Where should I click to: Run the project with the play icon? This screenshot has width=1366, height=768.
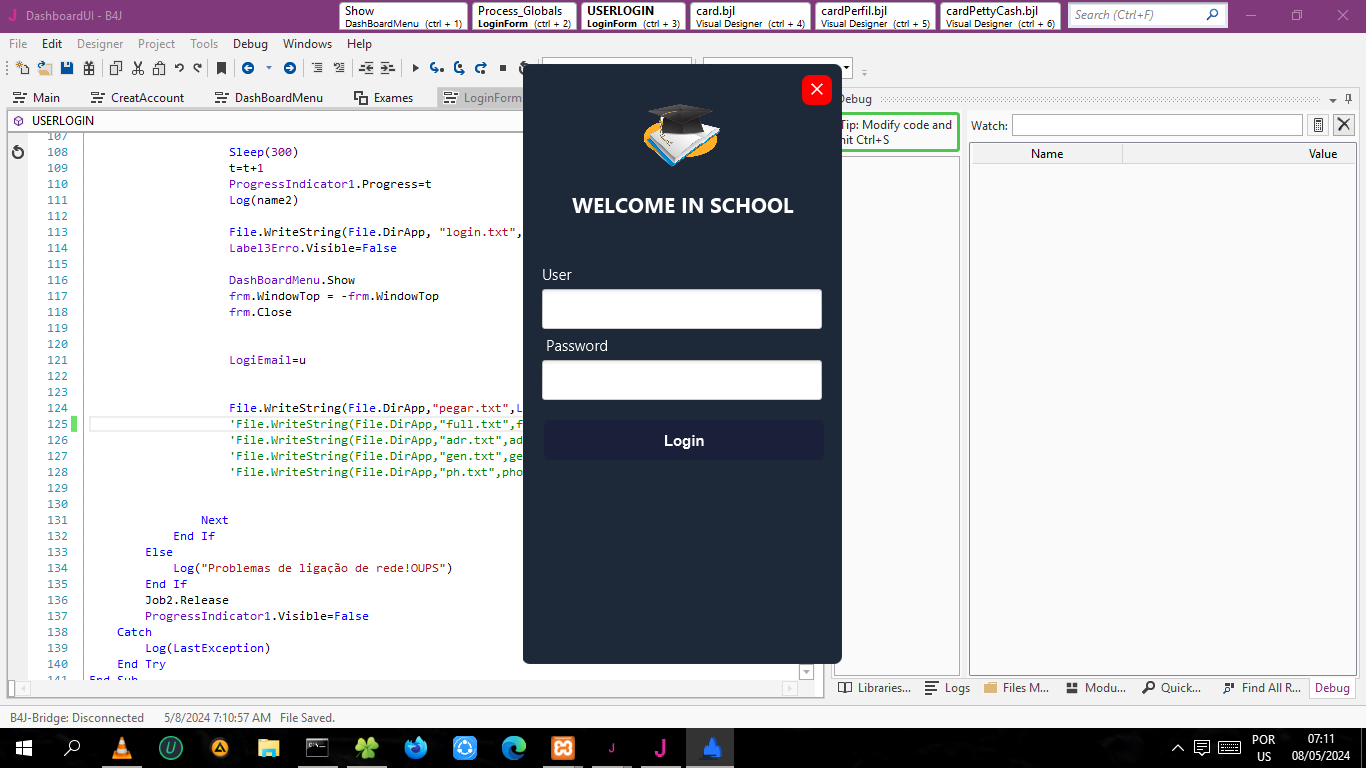415,68
